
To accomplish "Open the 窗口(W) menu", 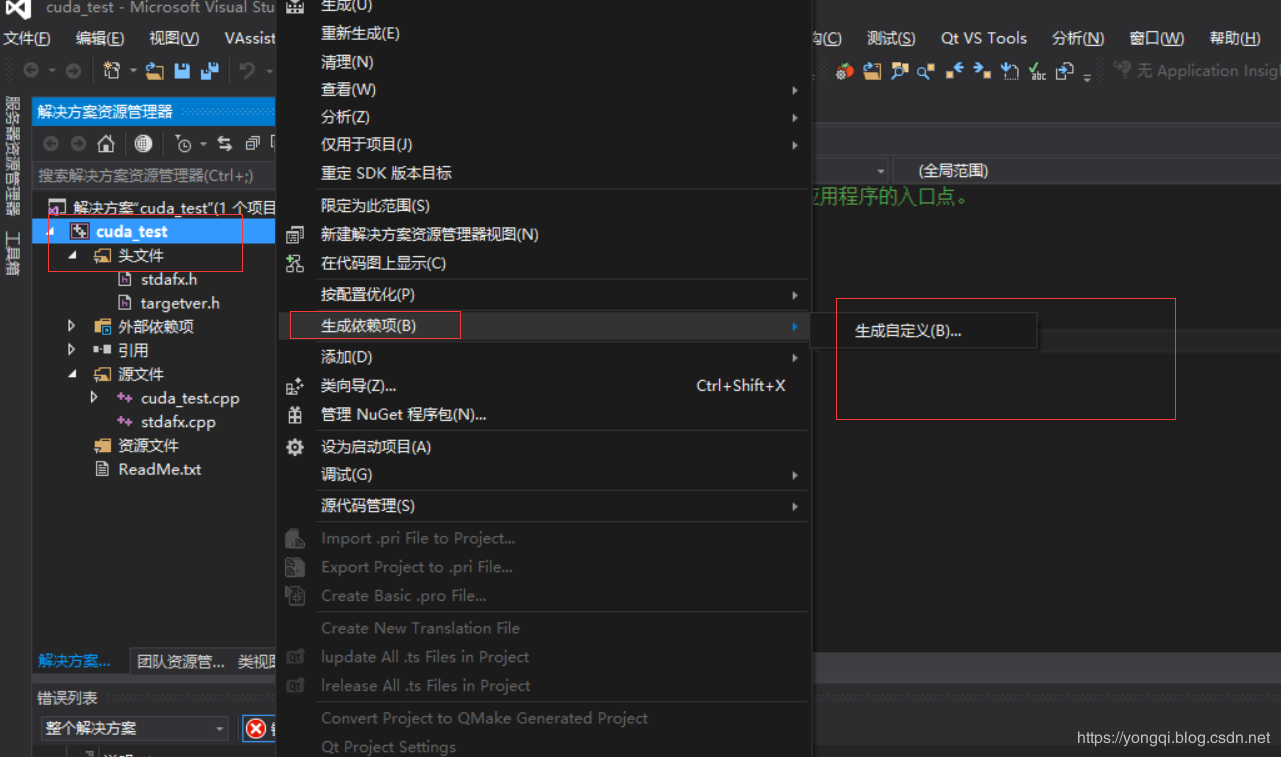I will (x=1157, y=38).
